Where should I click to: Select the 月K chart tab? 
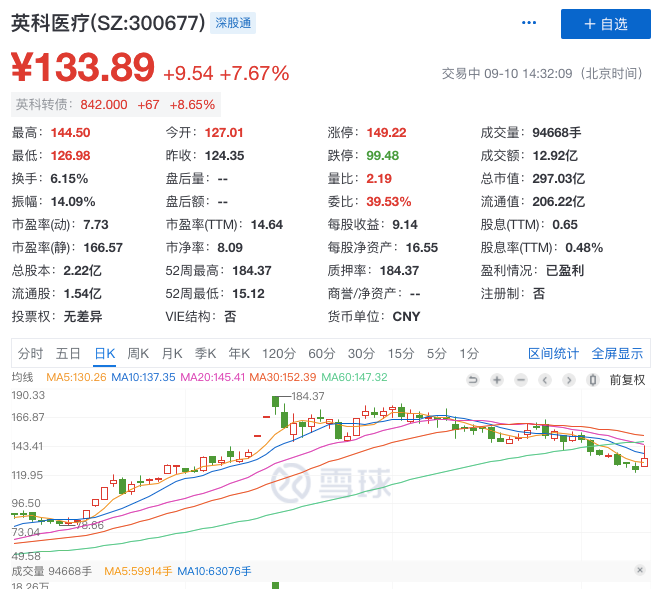coord(172,353)
